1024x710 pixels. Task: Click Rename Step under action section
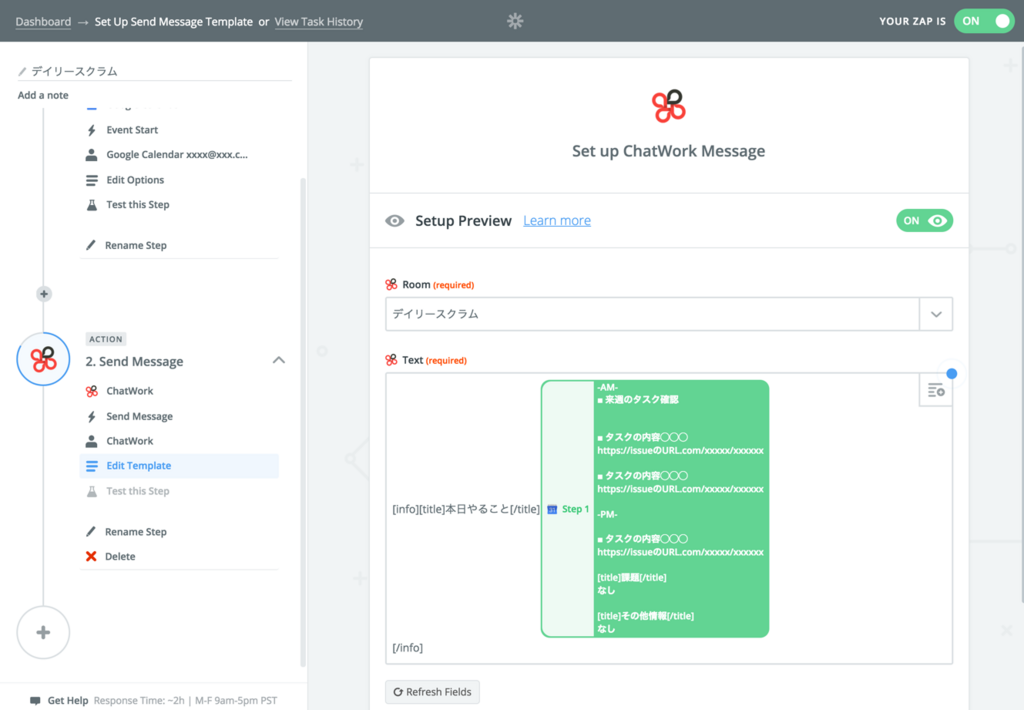[x=136, y=532]
